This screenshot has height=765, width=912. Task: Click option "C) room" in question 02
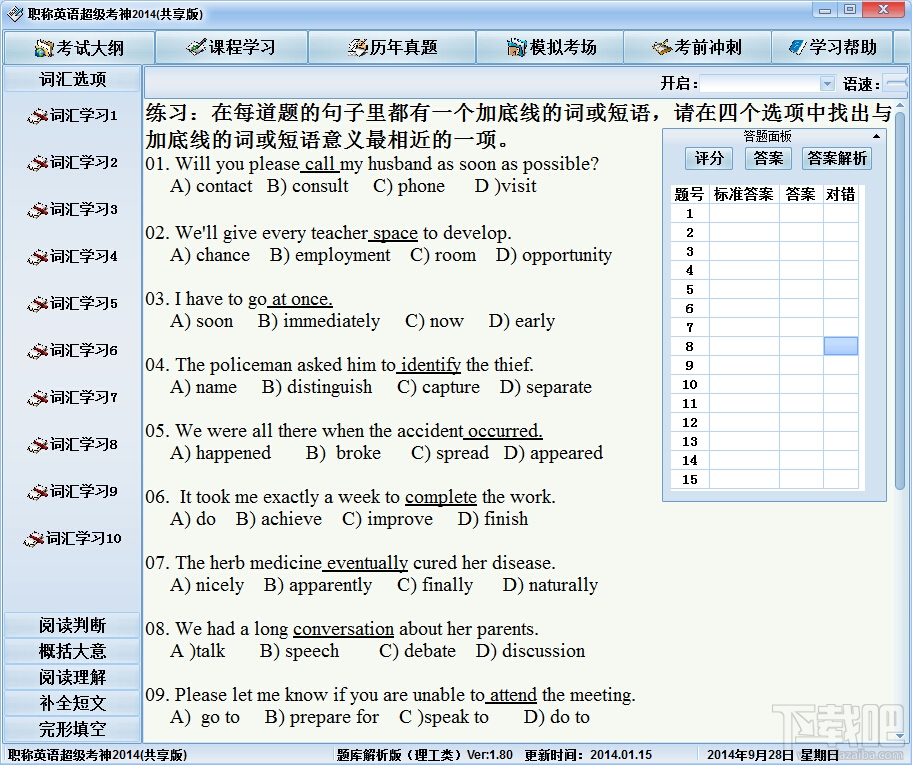[443, 255]
